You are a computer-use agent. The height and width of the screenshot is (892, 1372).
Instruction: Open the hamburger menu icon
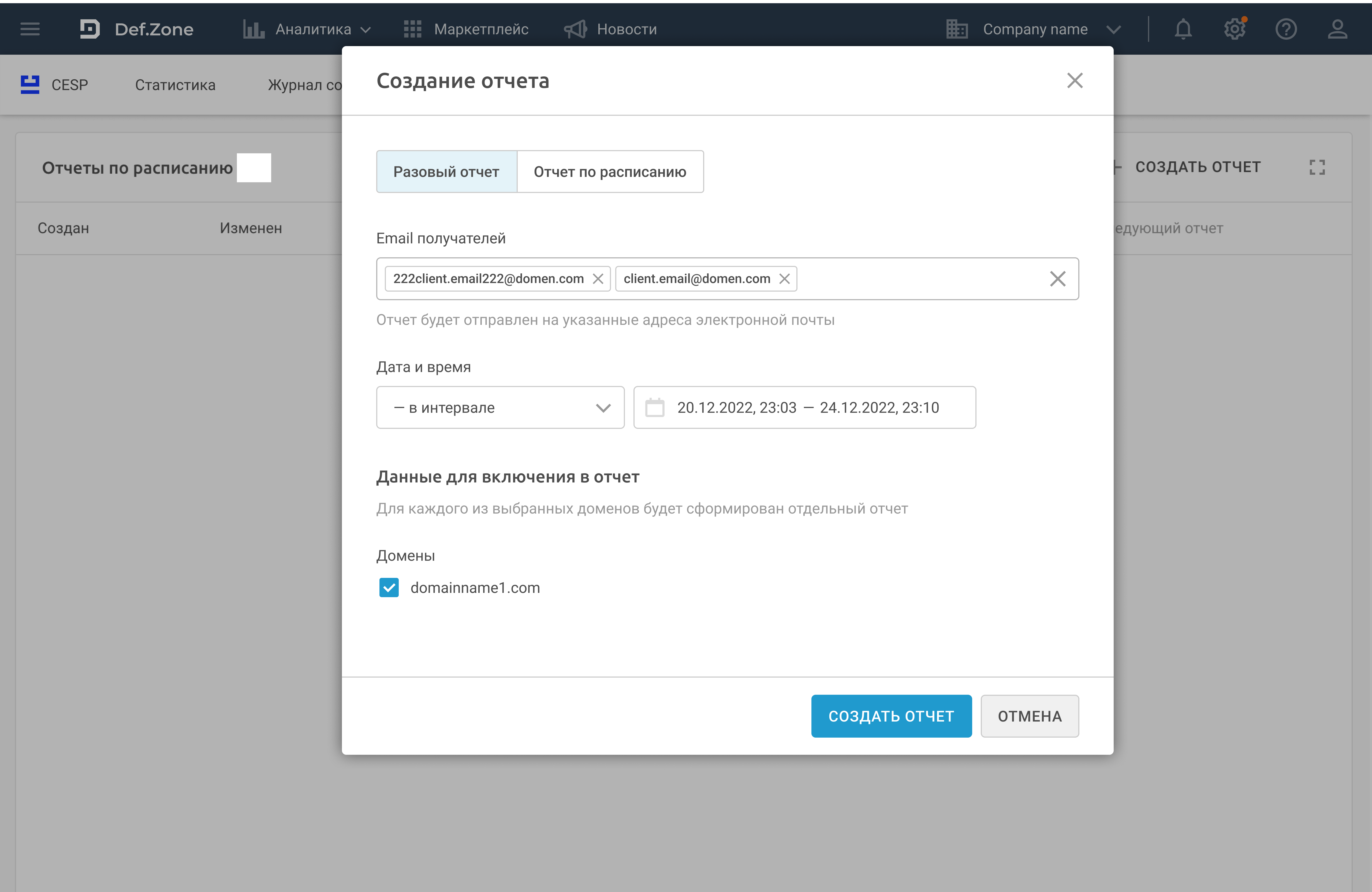(30, 29)
